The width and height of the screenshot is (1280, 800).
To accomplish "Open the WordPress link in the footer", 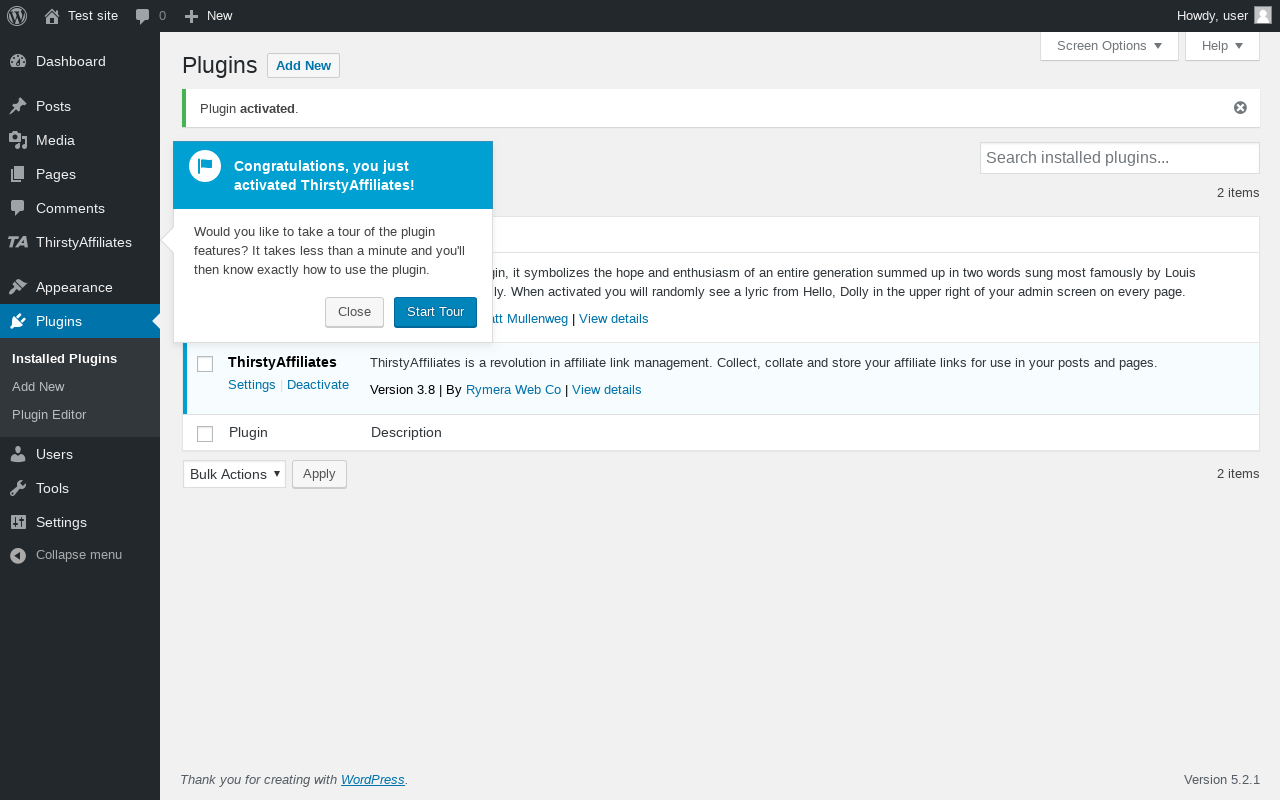I will pos(373,780).
